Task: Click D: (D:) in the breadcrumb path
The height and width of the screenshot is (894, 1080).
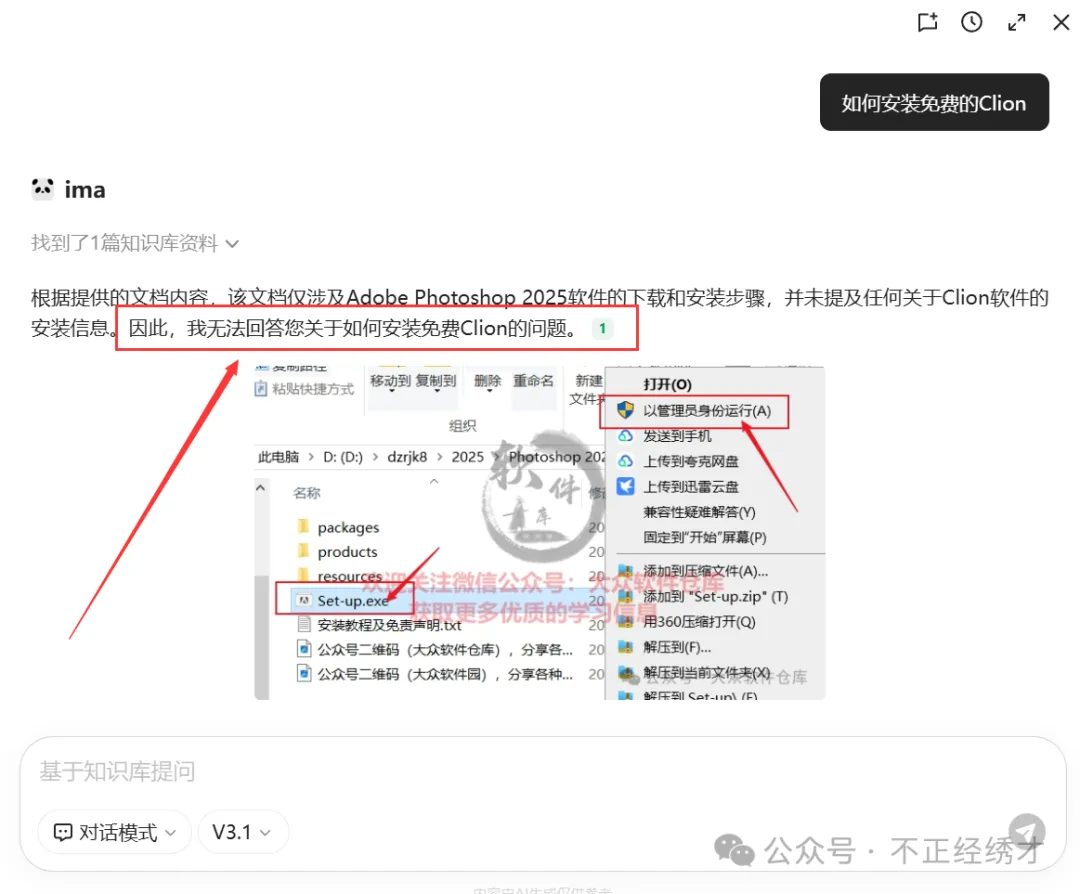Action: click(342, 457)
